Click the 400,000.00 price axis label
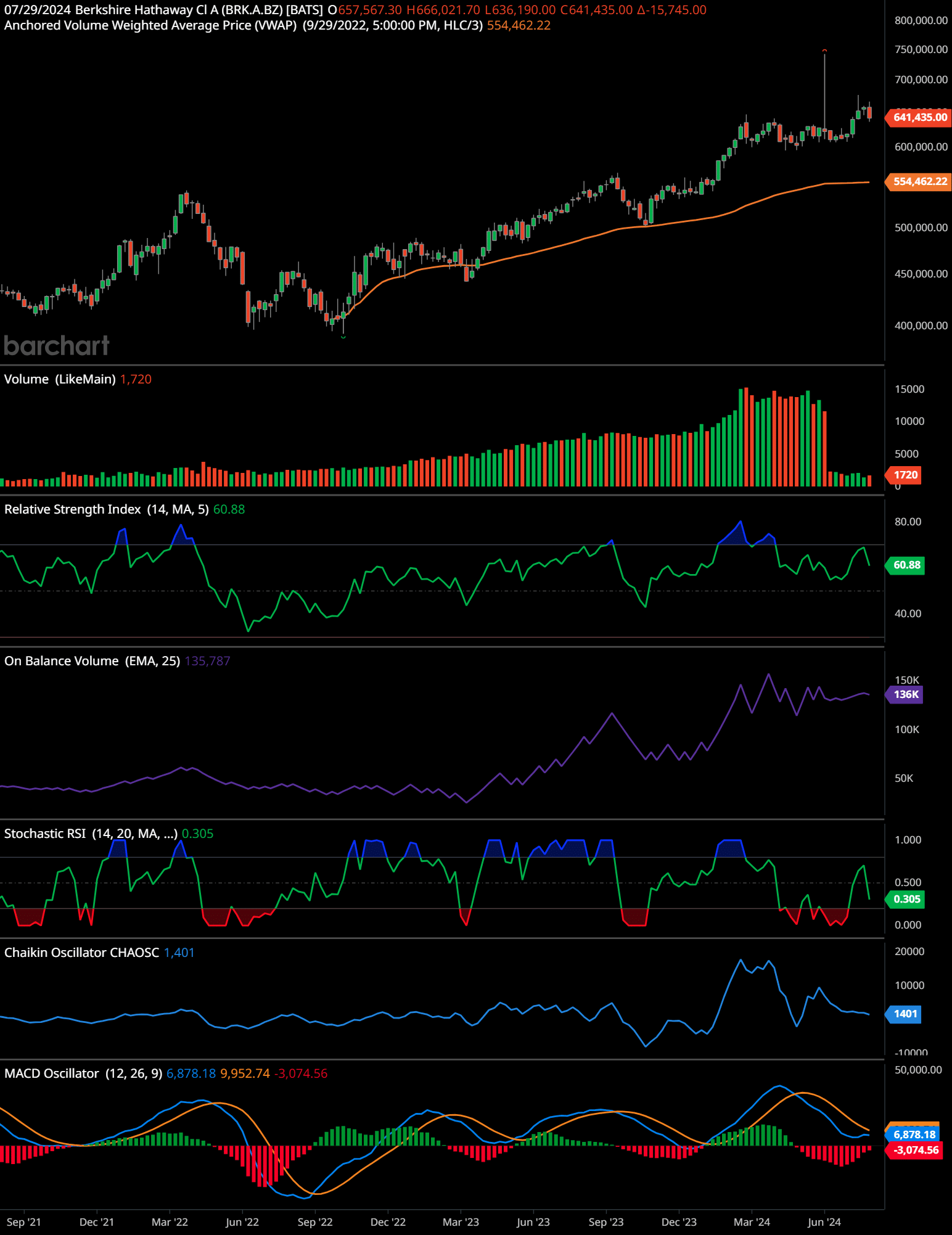Image resolution: width=952 pixels, height=1235 pixels. [921, 326]
